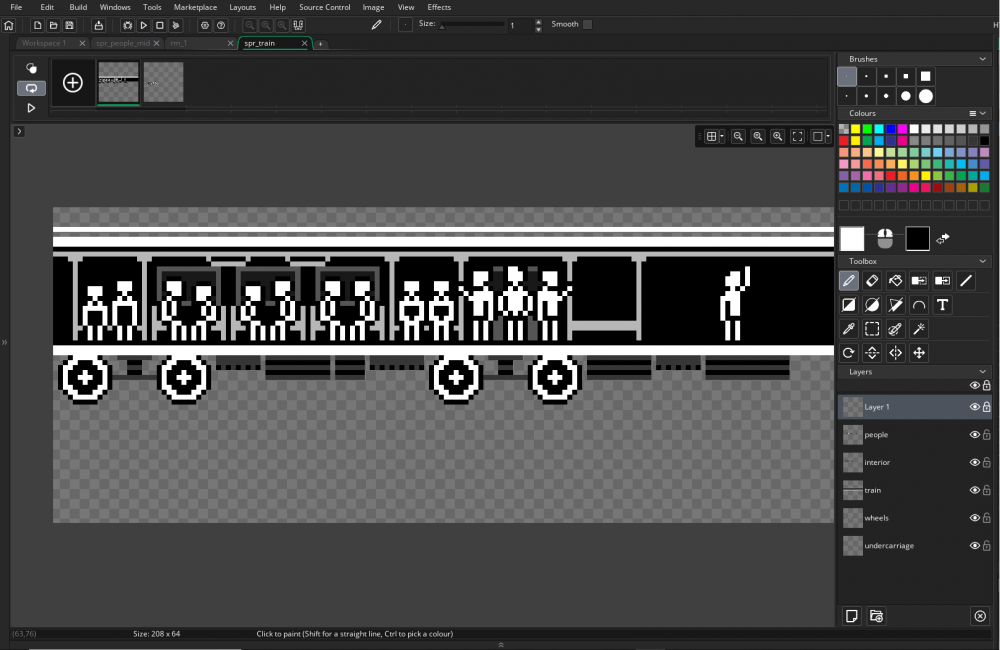Image resolution: width=1000 pixels, height=650 pixels.
Task: Pick the Text tool
Action: [x=942, y=305]
